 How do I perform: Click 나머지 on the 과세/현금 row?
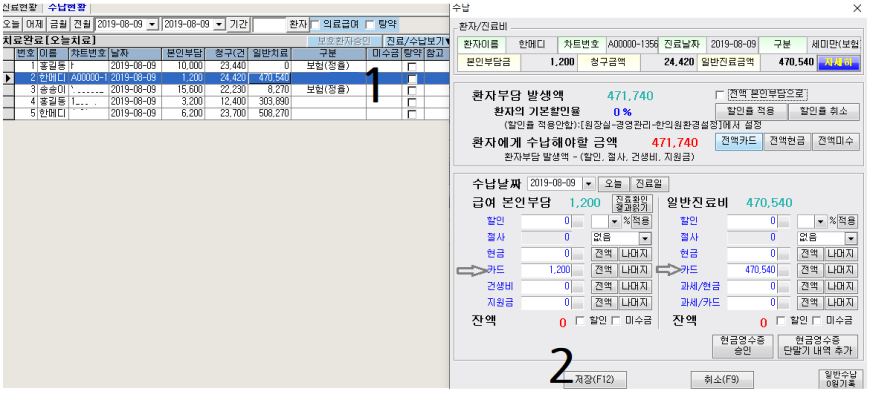[841, 286]
